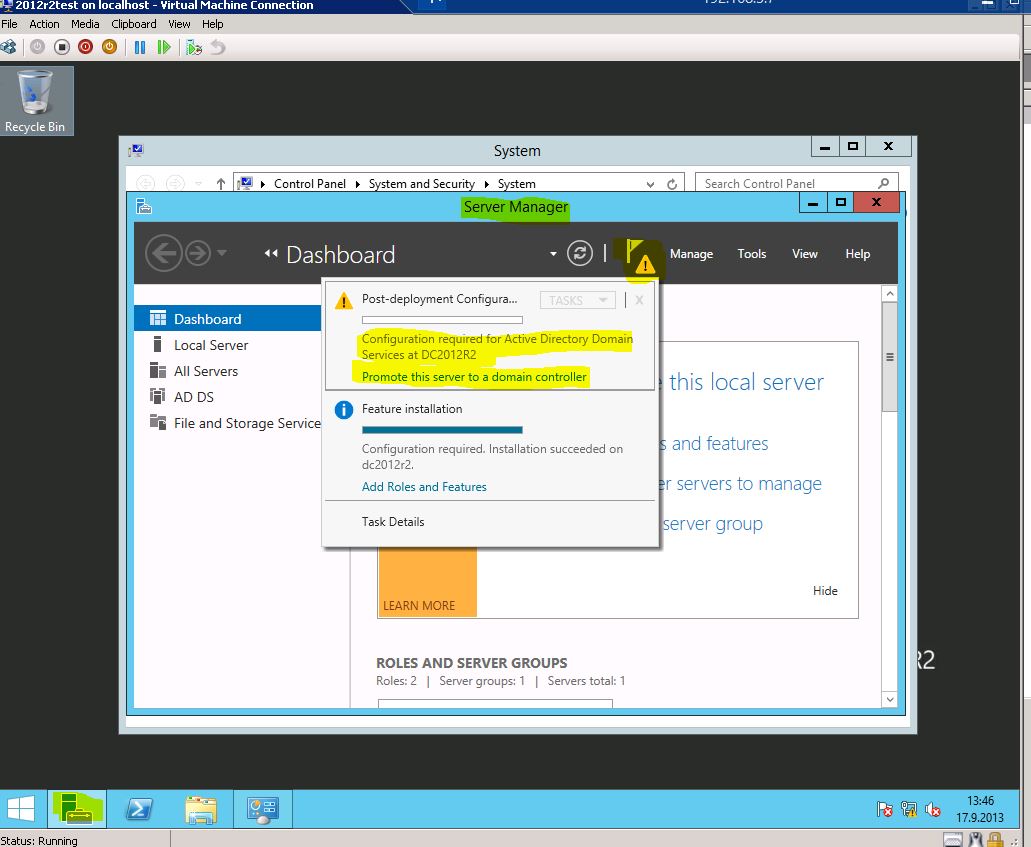Open the Server Manager View menu
This screenshot has width=1031, height=847.
coord(804,254)
